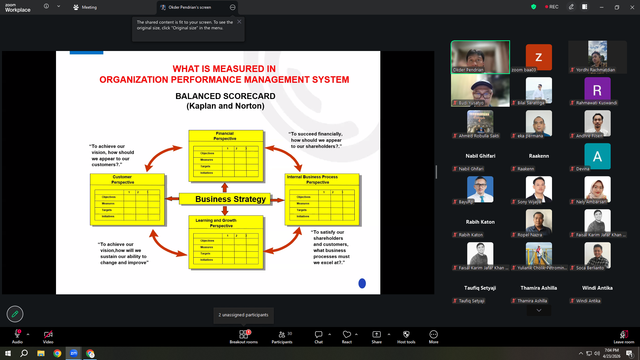Select the Rahmawati Kuswandi participant tile

coord(598,90)
